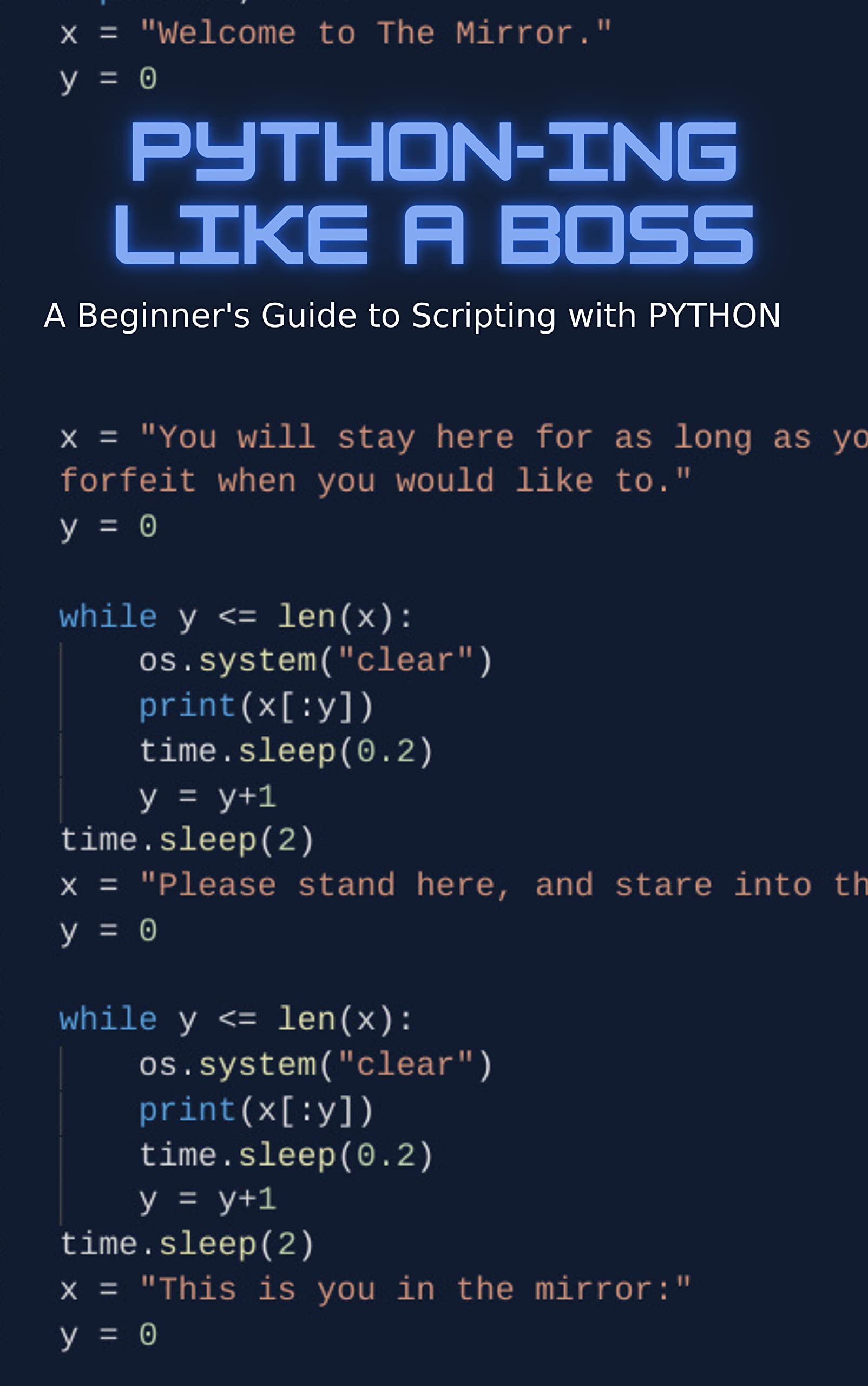Screen dimensions: 868x1386
Task: Click the second os.system("clear") call
Action: coord(315,1065)
